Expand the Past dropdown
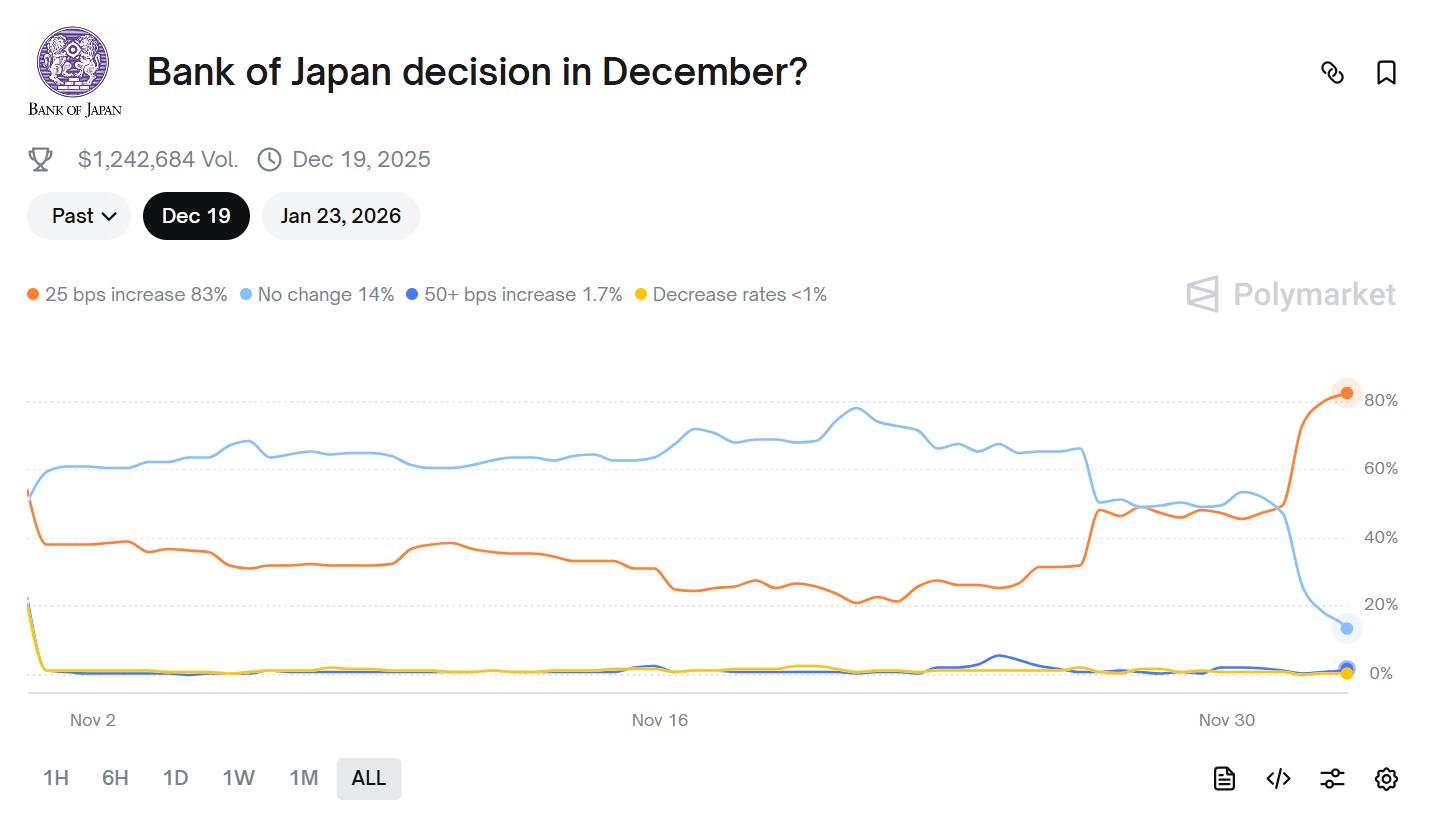 (x=78, y=215)
